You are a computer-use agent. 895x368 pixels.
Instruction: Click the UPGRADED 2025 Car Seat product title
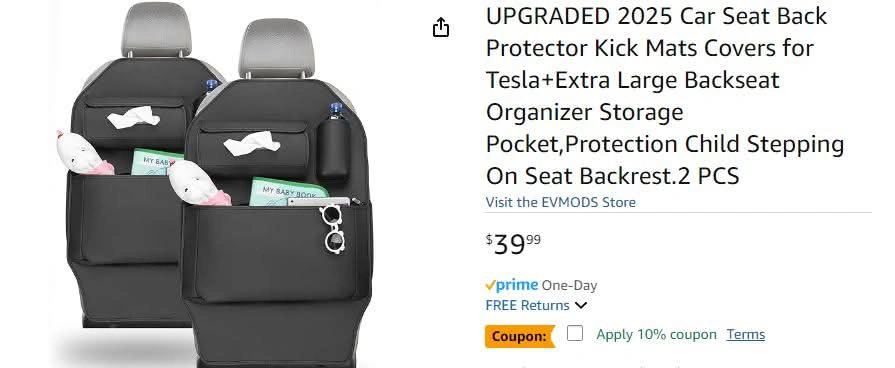(665, 96)
